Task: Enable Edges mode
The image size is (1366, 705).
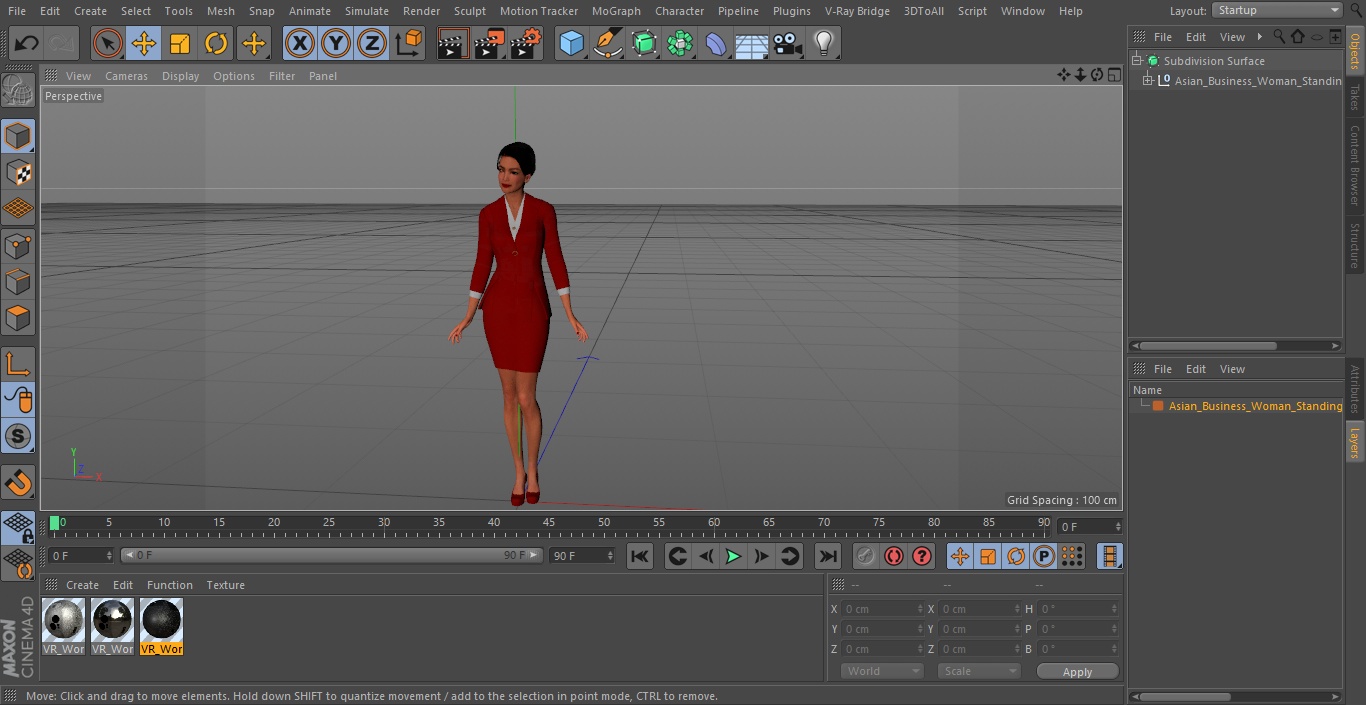Action: (18, 281)
